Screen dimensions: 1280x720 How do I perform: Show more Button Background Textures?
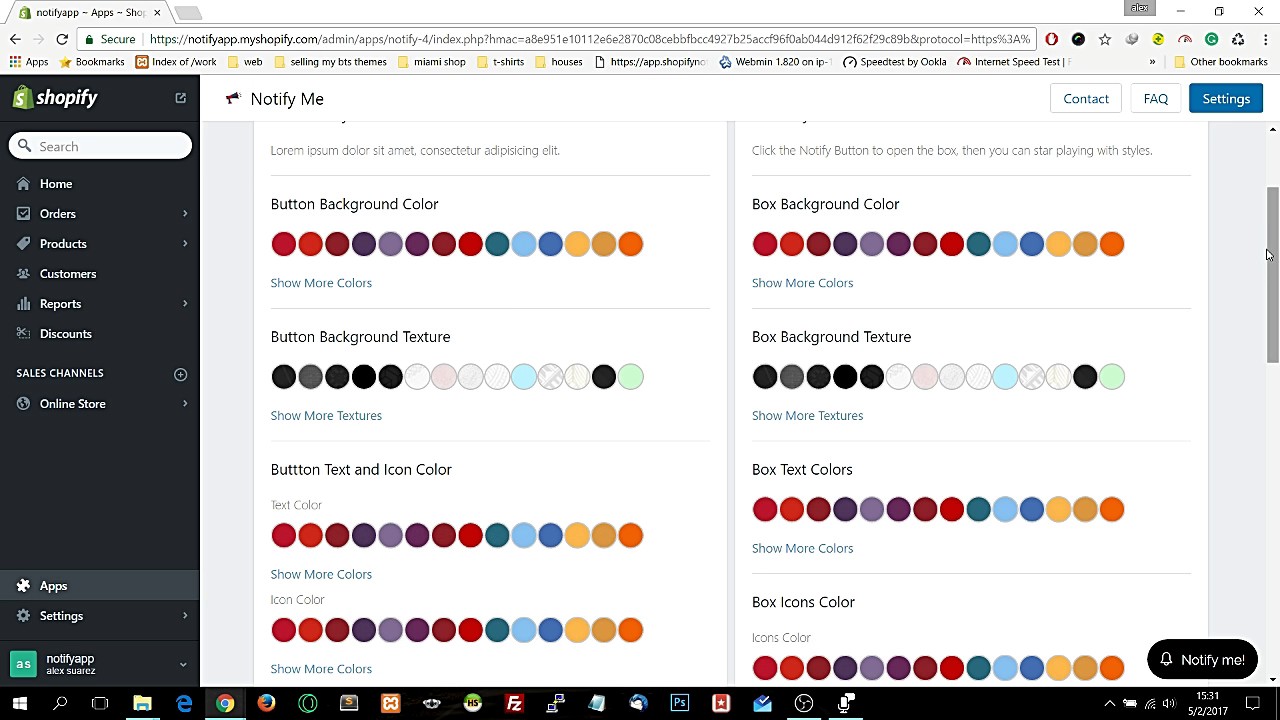[x=326, y=416]
